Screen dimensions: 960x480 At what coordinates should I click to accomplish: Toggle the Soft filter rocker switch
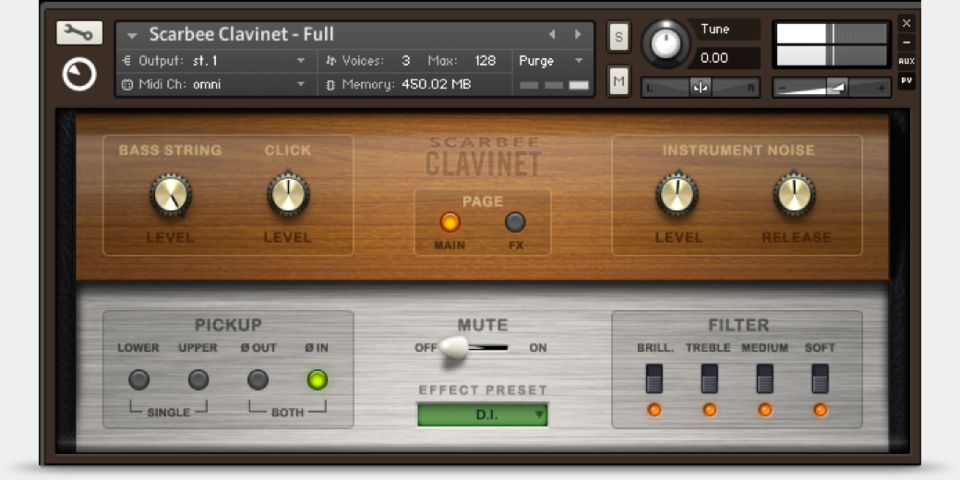click(820, 378)
